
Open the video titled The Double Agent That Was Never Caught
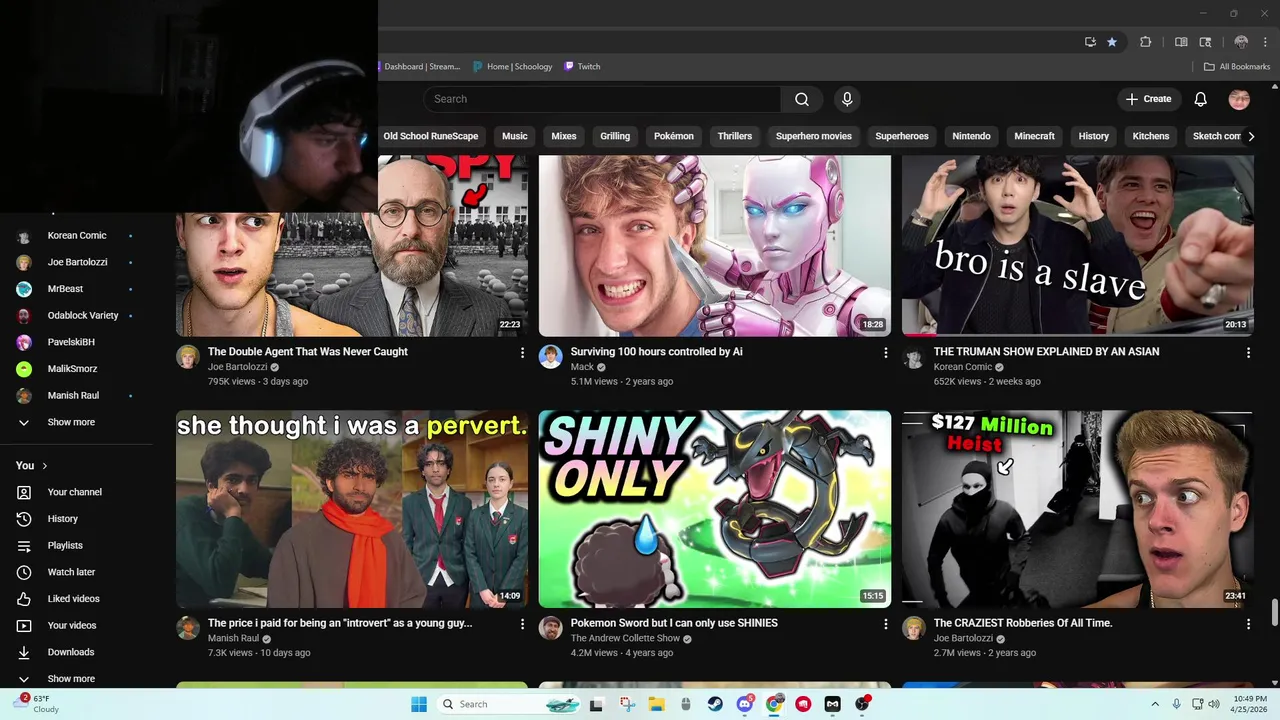pyautogui.click(x=308, y=352)
